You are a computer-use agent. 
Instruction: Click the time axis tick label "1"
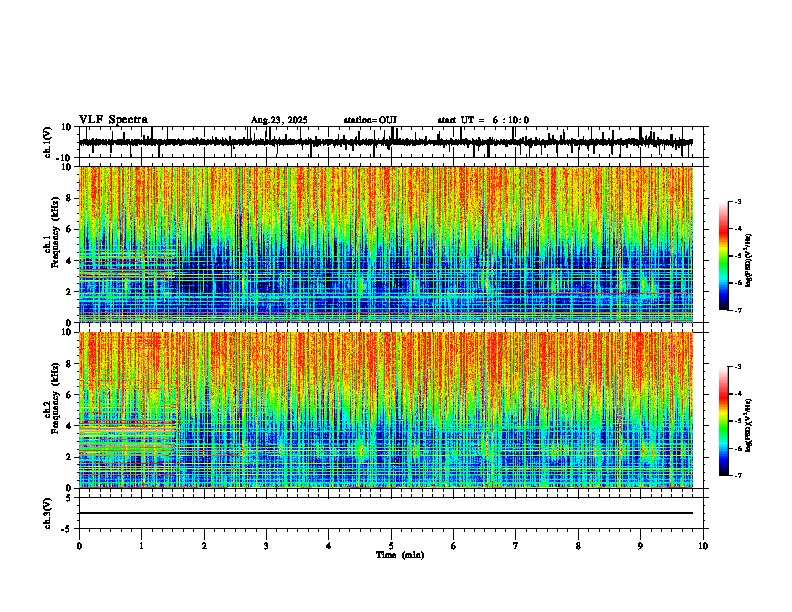click(x=141, y=546)
